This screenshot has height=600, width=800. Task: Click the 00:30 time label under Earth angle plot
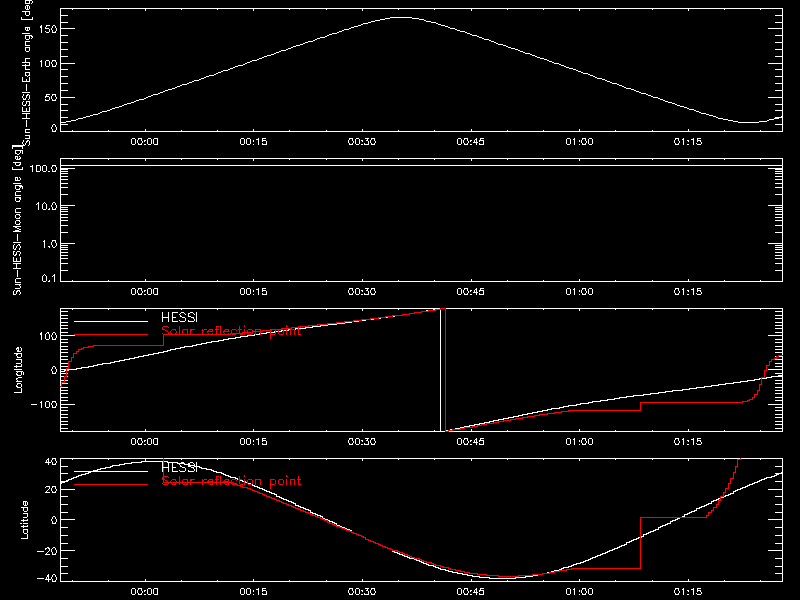pyautogui.click(x=362, y=142)
